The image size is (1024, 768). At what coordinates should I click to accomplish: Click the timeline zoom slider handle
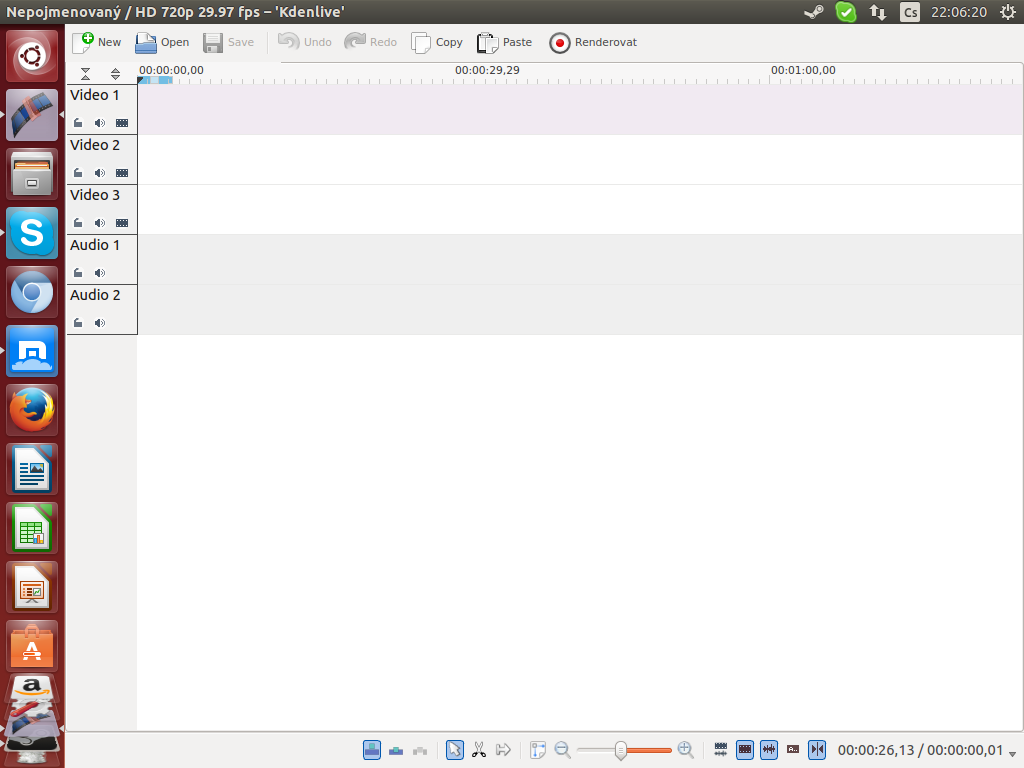tap(621, 750)
